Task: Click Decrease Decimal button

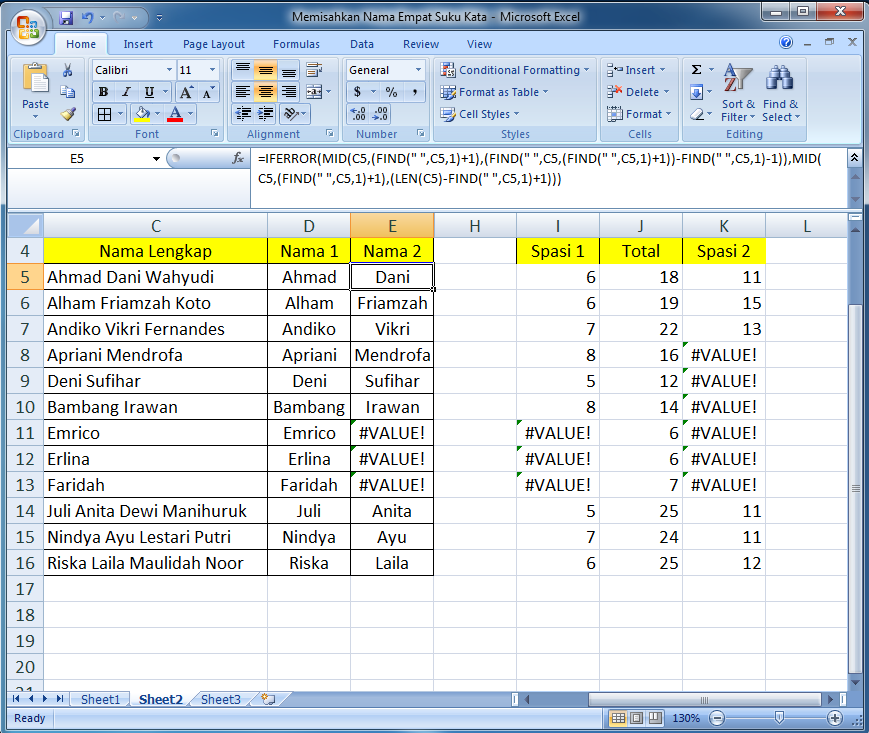Action: pyautogui.click(x=380, y=114)
